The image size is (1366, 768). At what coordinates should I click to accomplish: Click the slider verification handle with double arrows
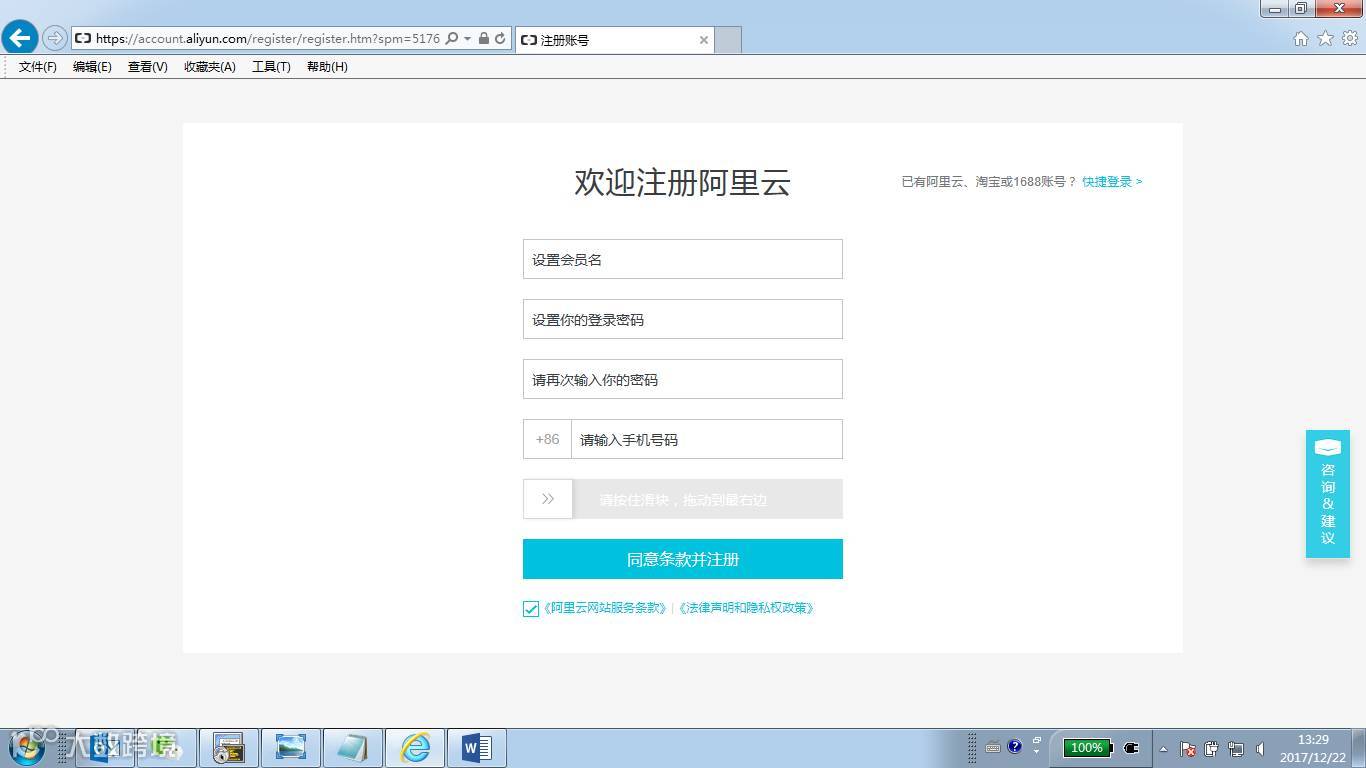(548, 499)
